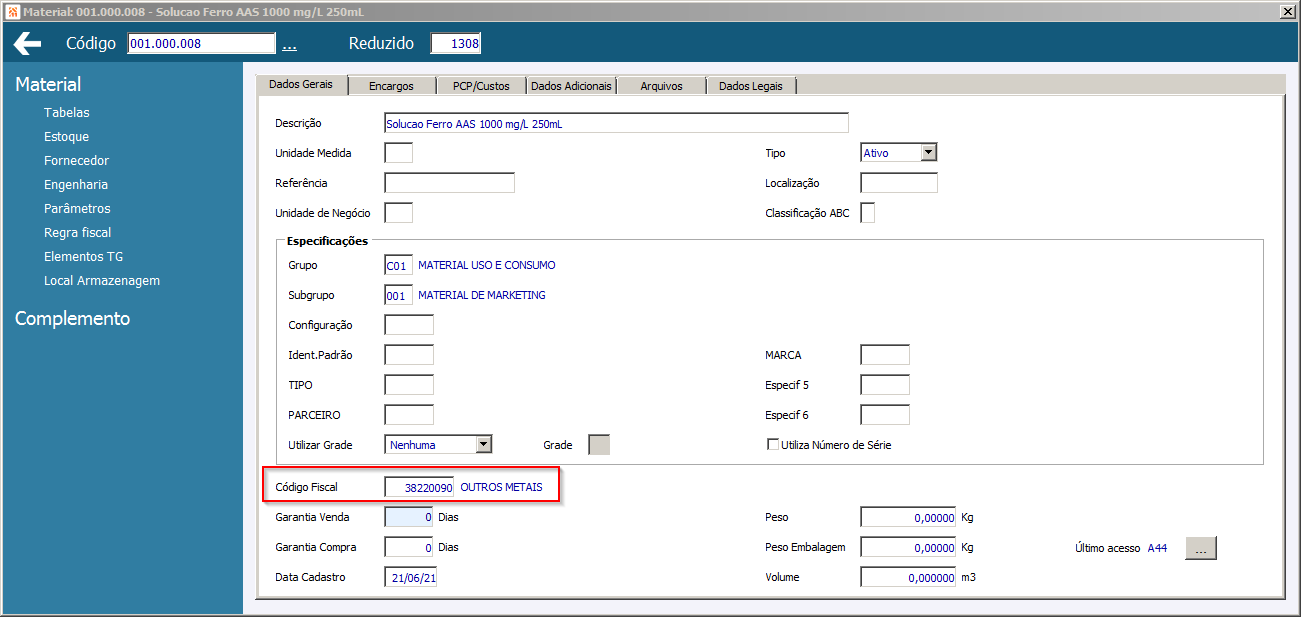1301x617 pixels.
Task: Click the MARCA input field
Action: click(x=885, y=355)
